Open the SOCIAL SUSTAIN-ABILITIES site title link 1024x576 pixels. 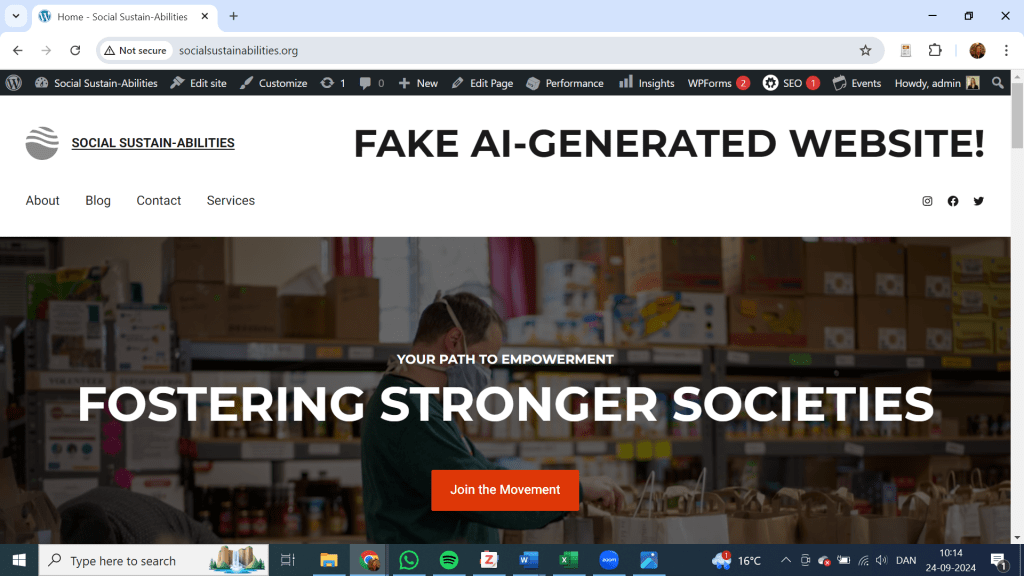153,143
